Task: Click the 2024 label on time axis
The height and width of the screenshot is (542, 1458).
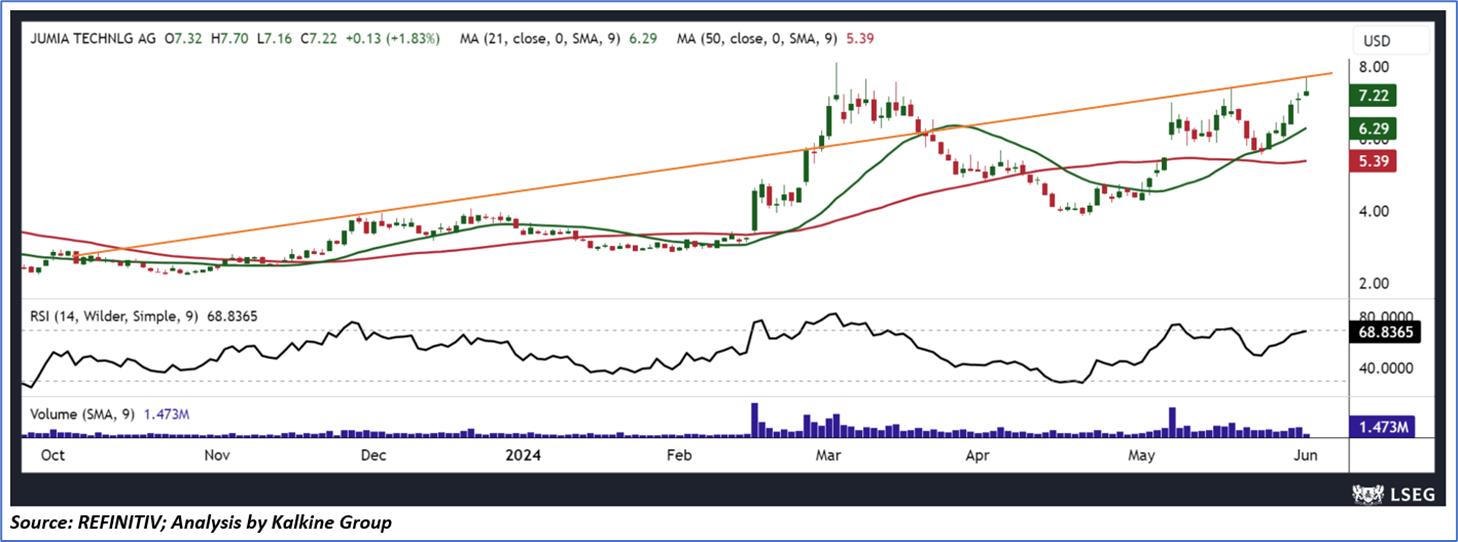Action: point(525,455)
